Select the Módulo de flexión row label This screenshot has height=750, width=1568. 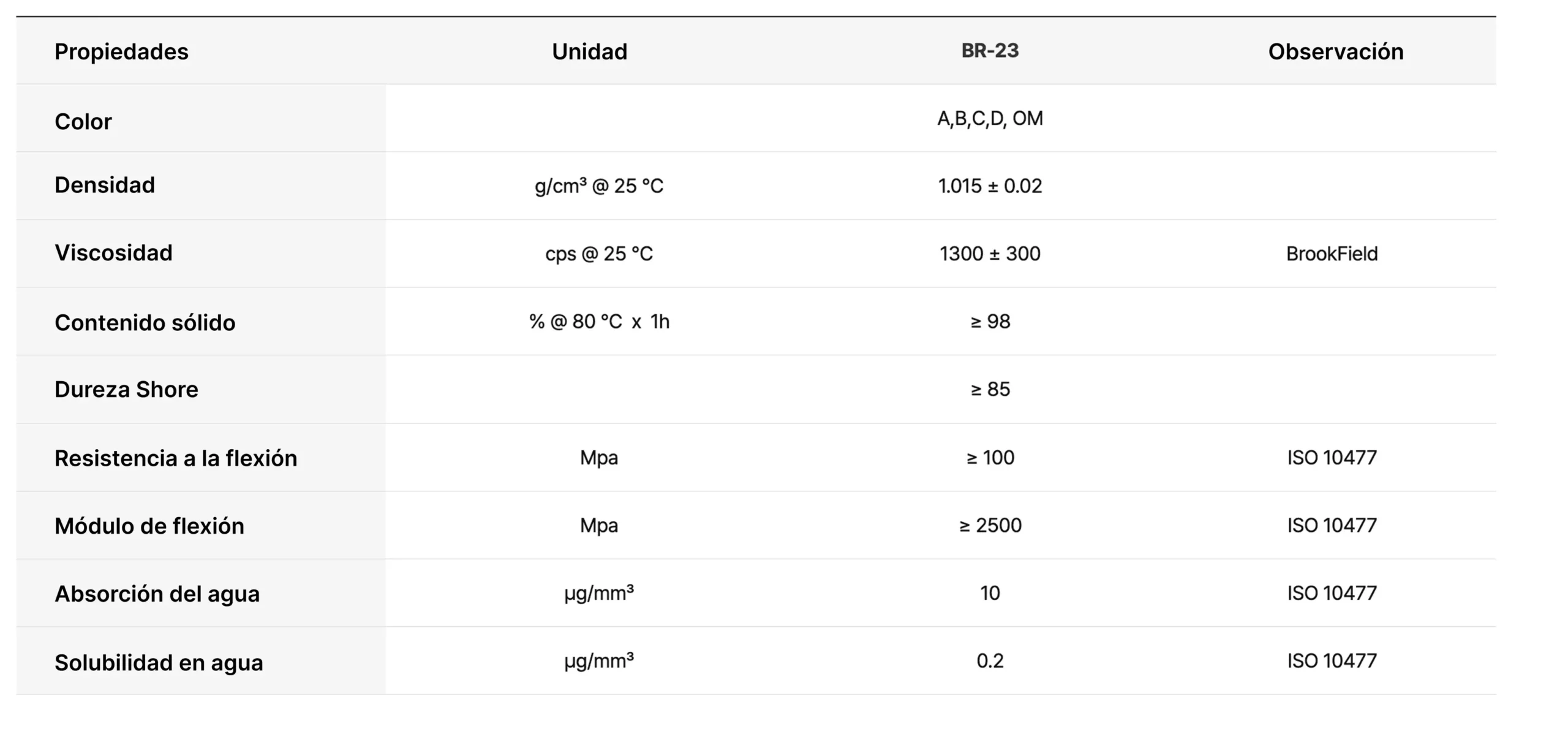(x=149, y=526)
